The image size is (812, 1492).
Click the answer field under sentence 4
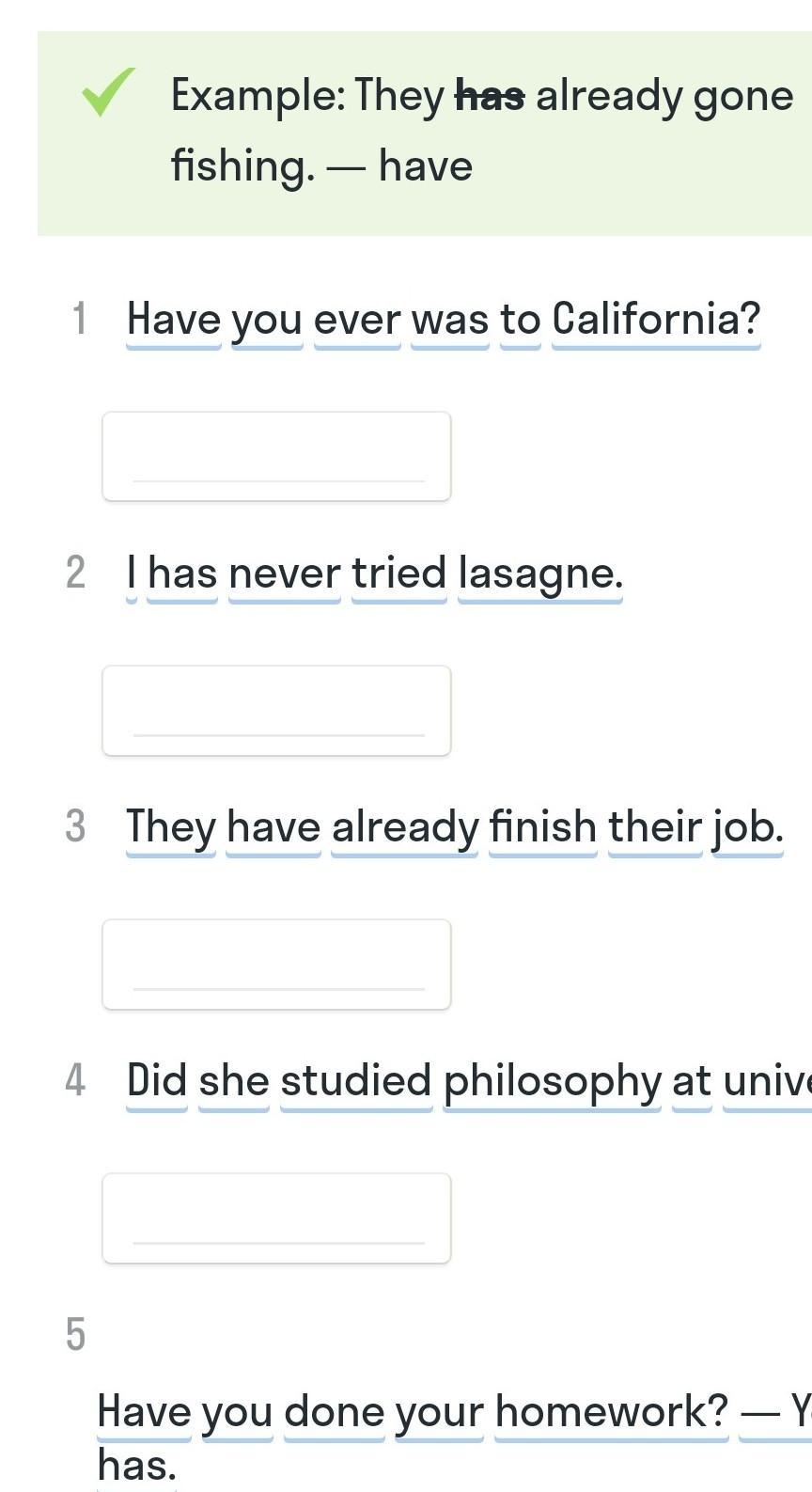click(276, 1217)
